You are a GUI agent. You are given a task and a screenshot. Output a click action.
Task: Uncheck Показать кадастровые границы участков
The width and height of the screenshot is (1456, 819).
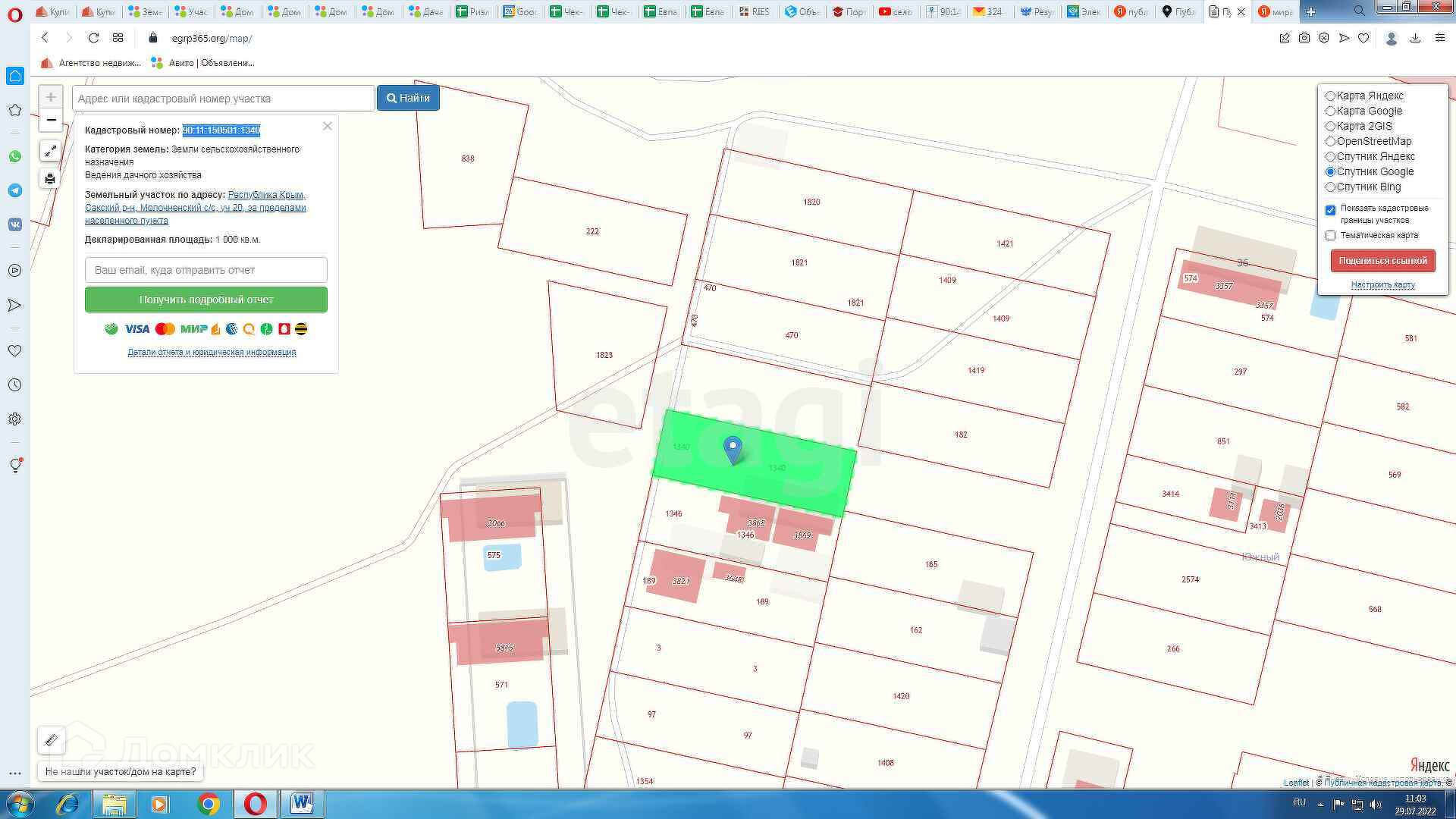pos(1330,210)
